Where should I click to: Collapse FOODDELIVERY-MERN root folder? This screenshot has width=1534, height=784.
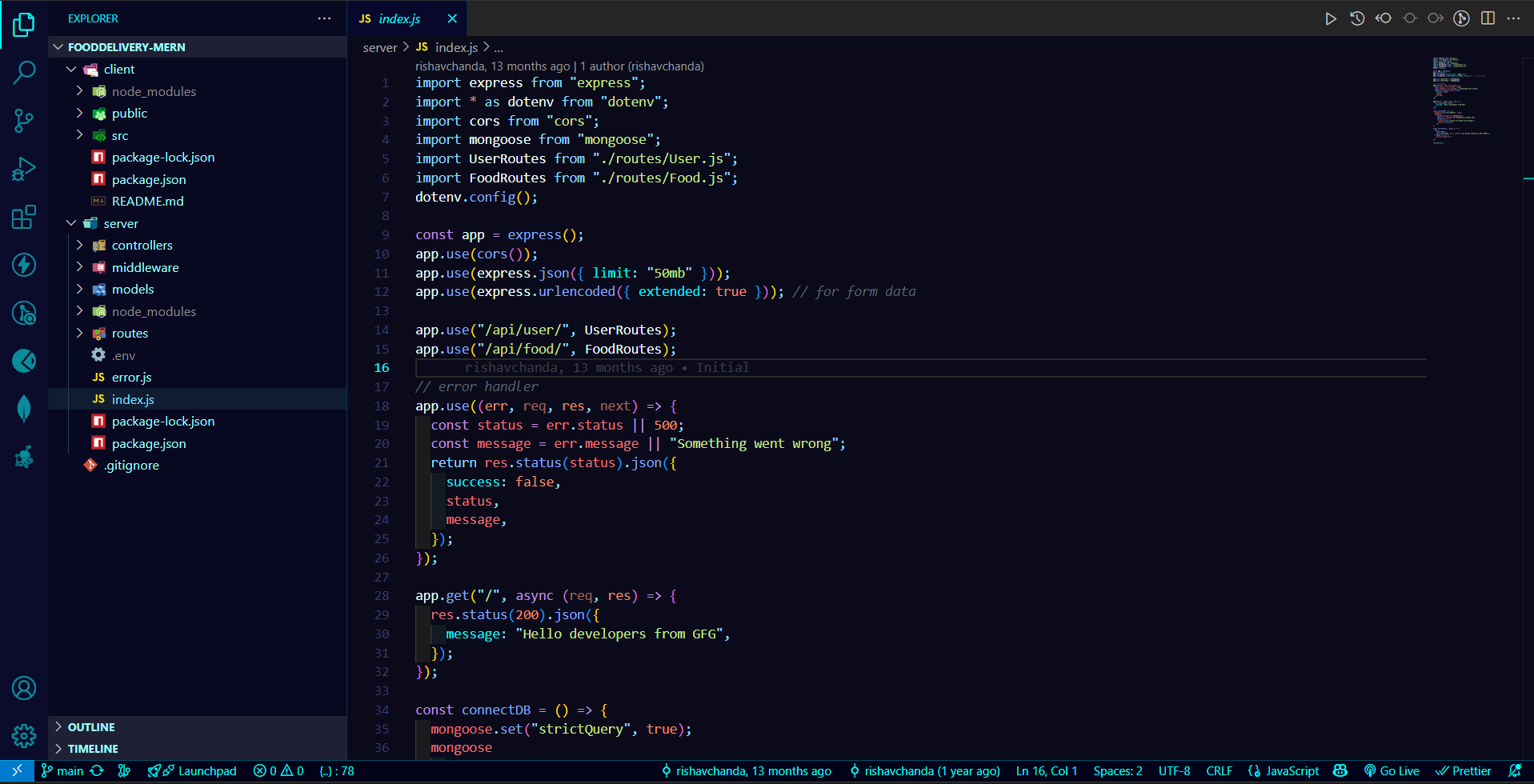point(198,47)
